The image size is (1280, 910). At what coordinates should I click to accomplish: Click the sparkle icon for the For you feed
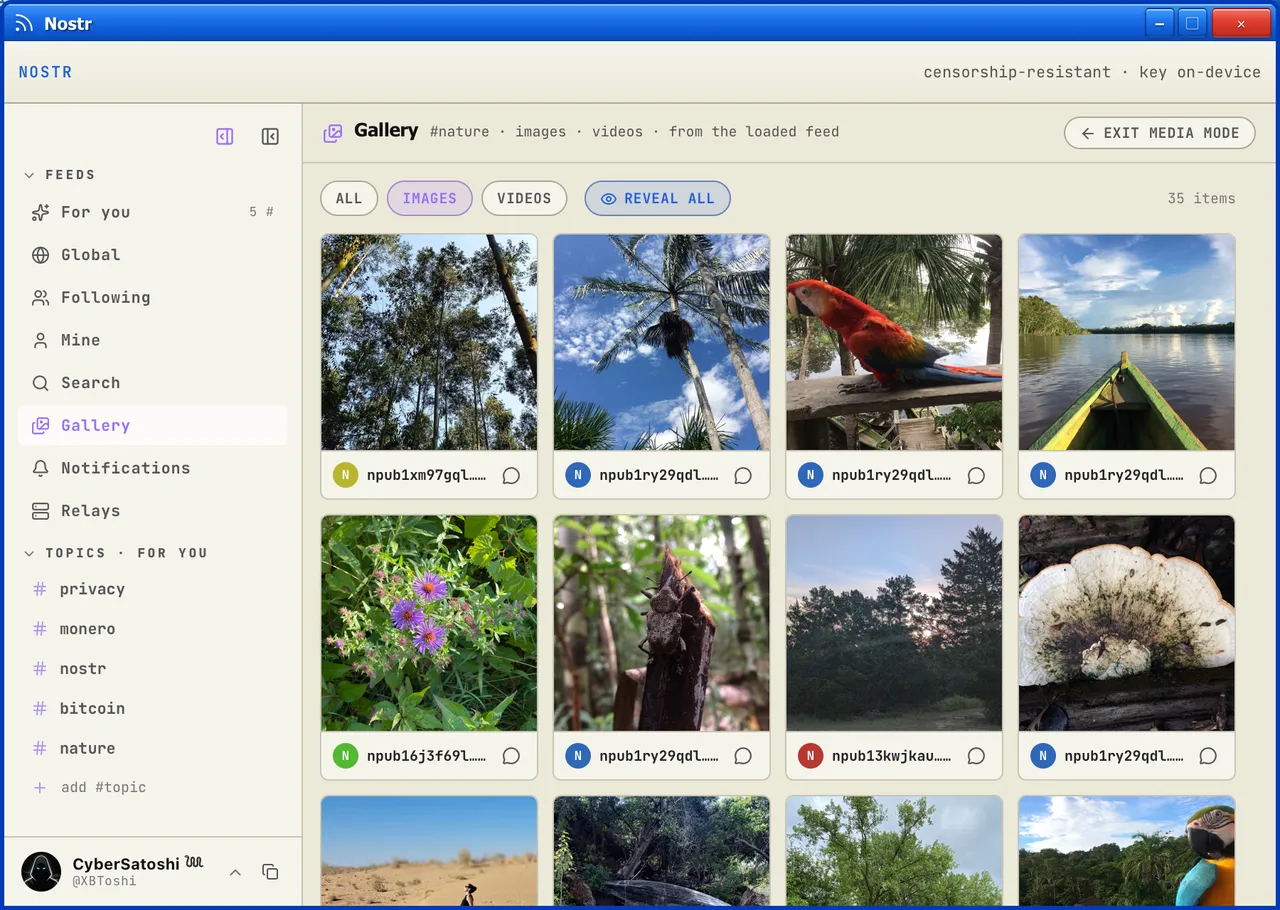40,212
